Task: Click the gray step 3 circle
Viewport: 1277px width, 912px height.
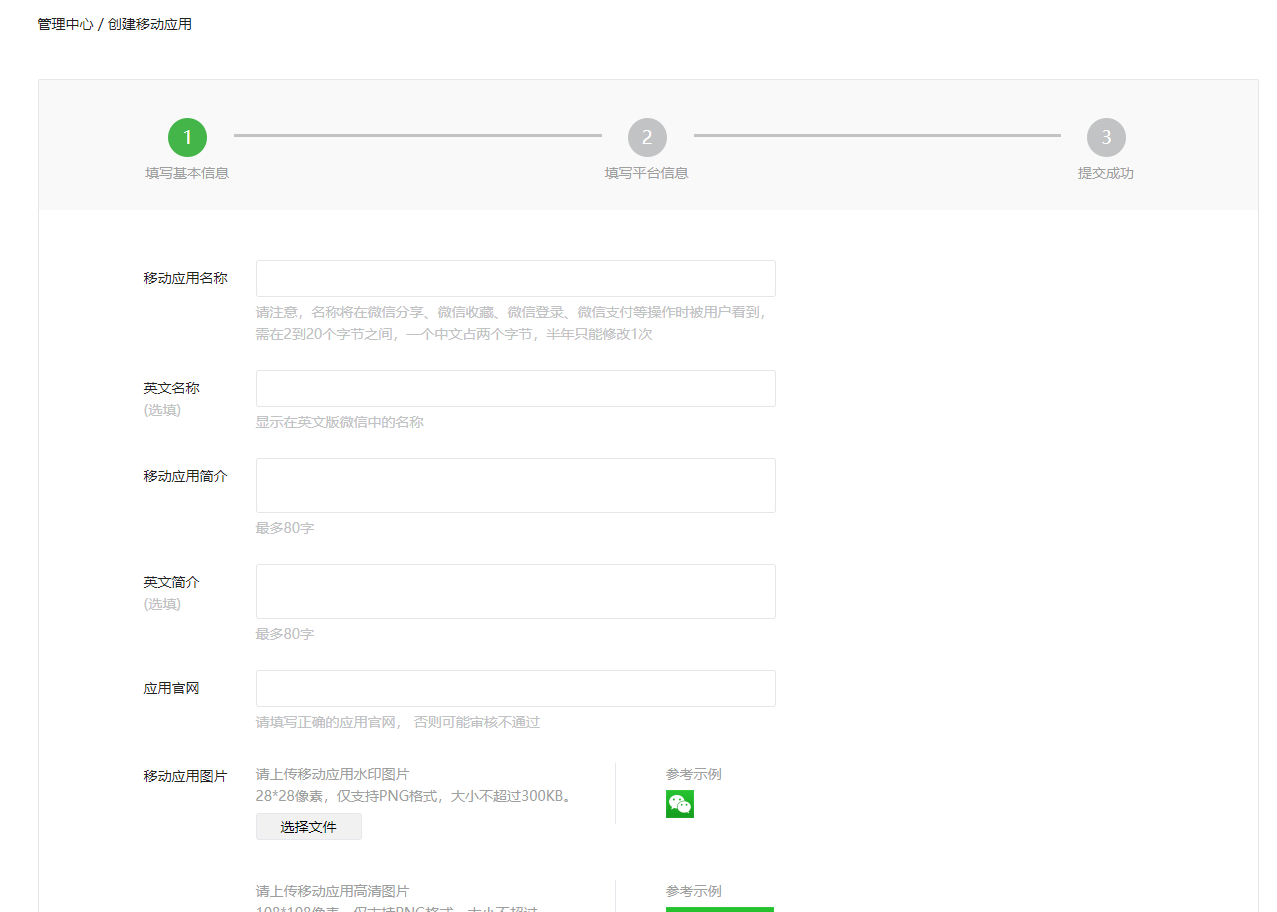Action: 1106,138
